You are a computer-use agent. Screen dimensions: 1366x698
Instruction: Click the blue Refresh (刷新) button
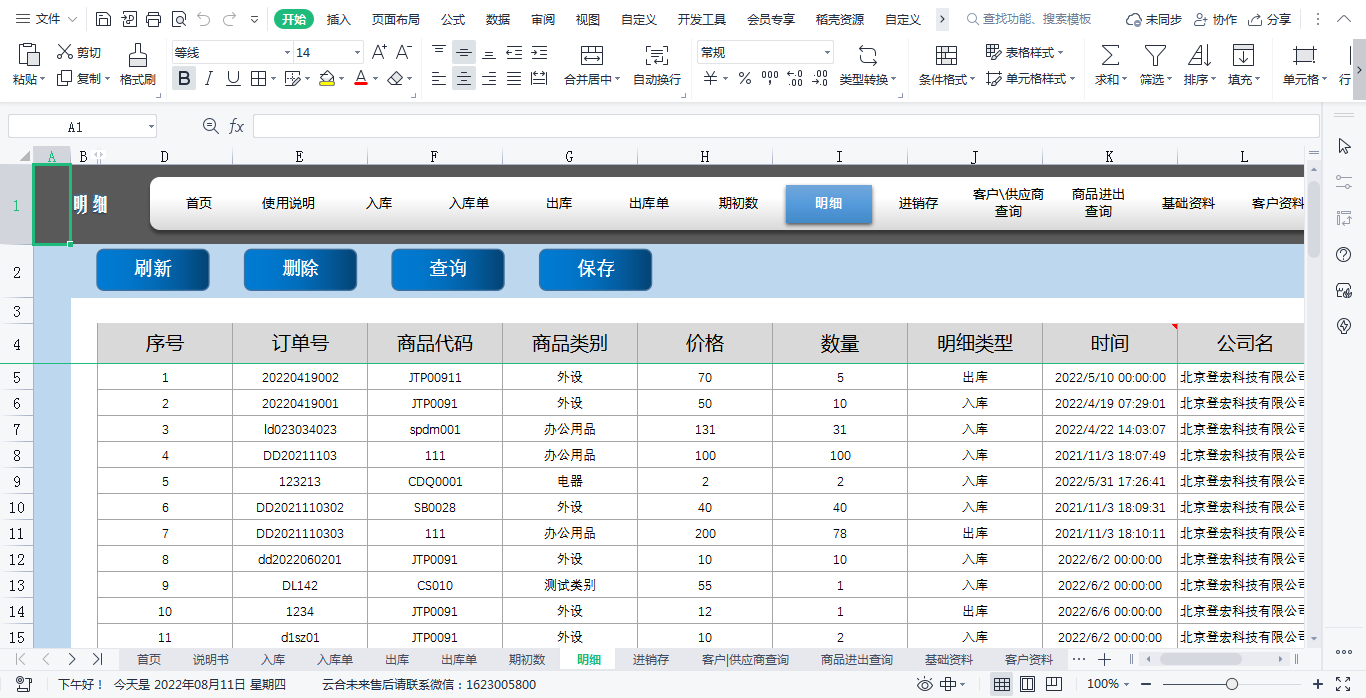[153, 269]
